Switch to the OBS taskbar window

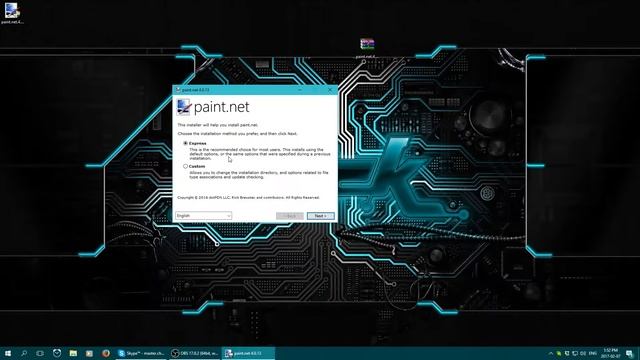tap(195, 353)
